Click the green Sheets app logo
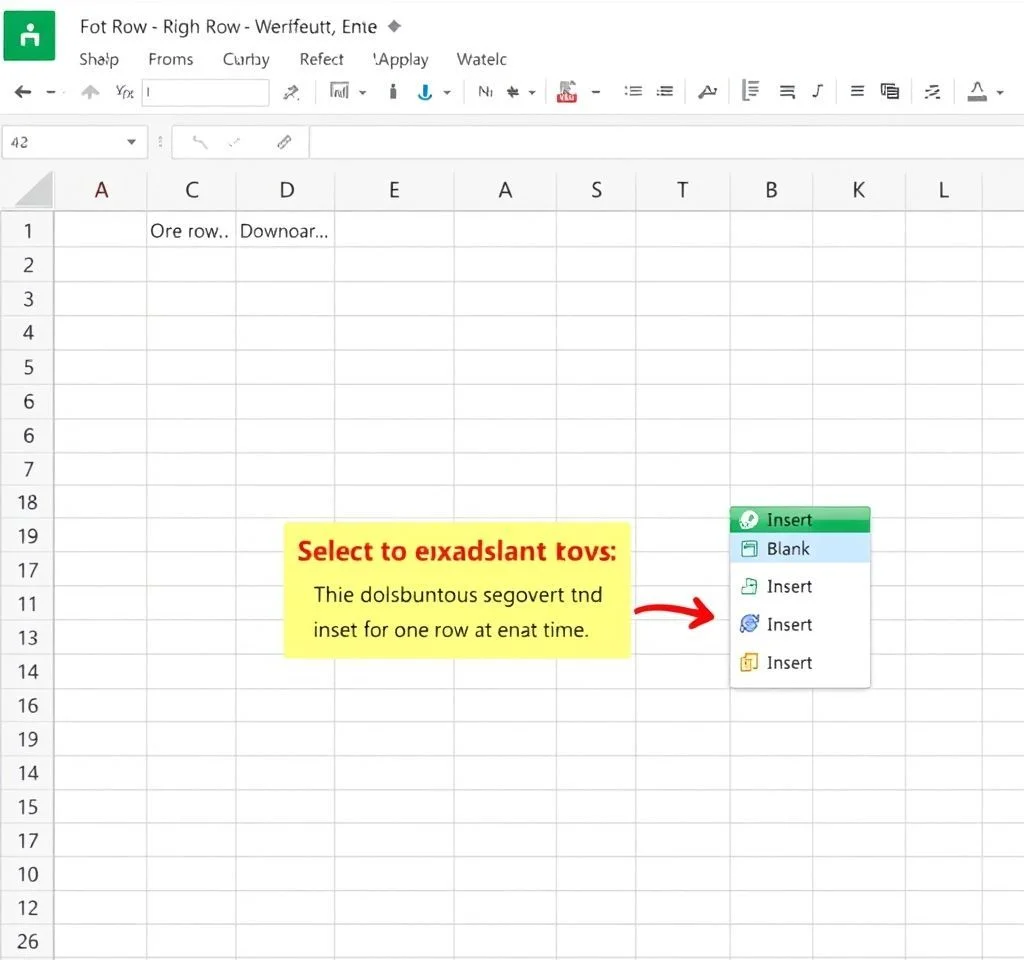This screenshot has height=960, width=1024. [30, 36]
